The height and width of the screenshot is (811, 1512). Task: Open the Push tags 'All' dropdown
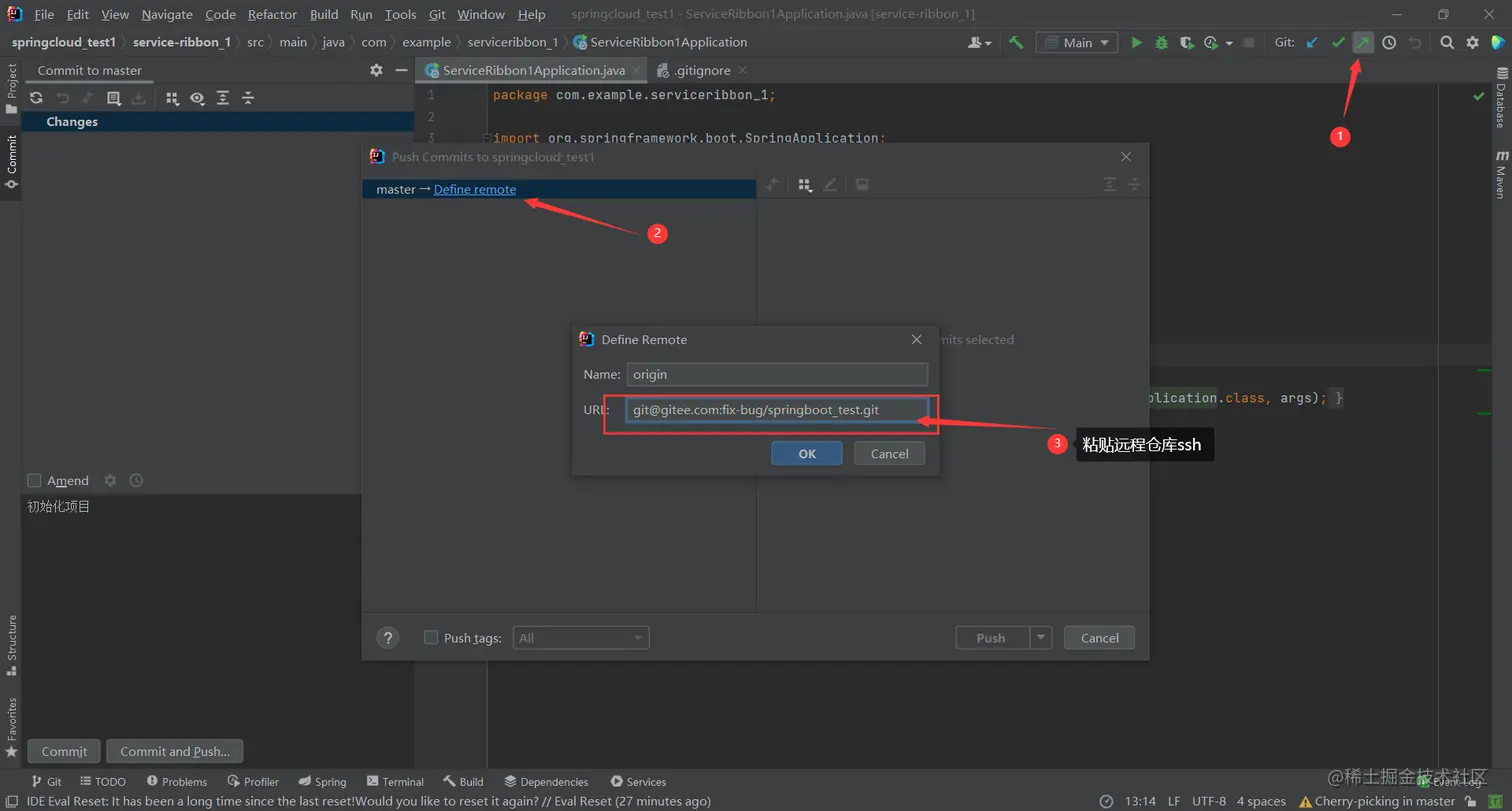coord(581,638)
